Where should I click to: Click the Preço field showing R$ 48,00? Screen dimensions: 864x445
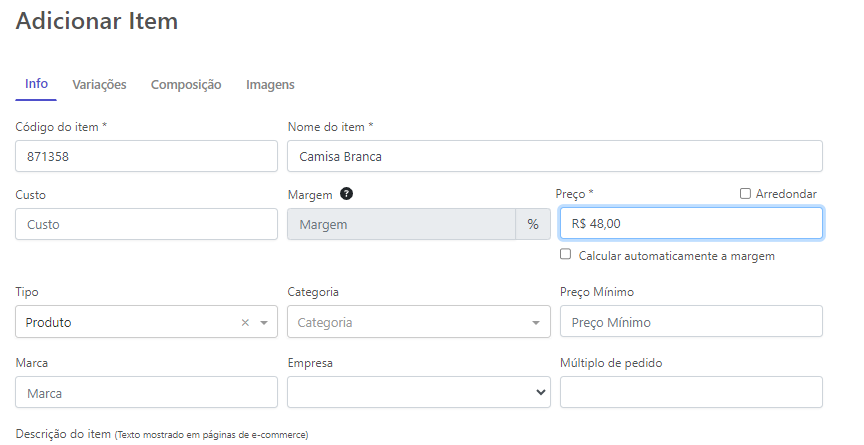pos(690,224)
